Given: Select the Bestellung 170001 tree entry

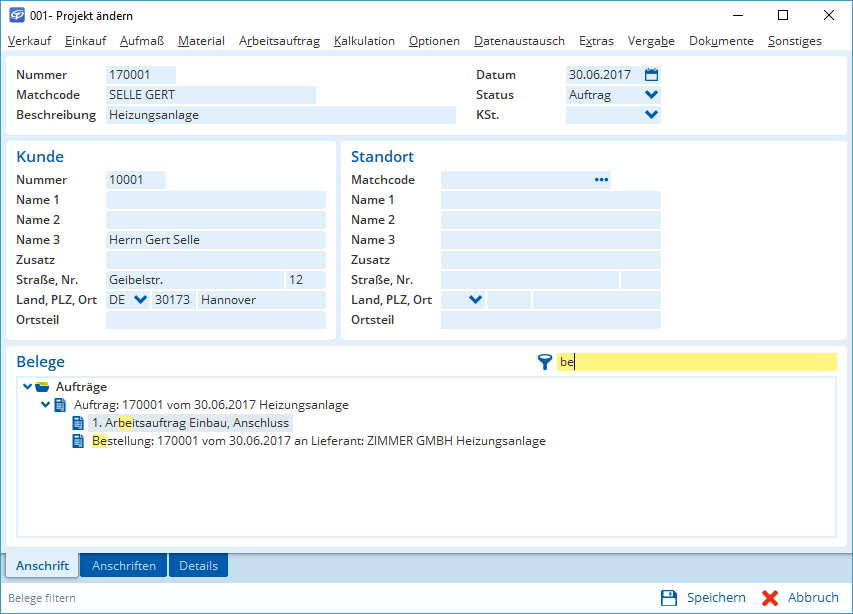Looking at the screenshot, I should click(x=318, y=441).
